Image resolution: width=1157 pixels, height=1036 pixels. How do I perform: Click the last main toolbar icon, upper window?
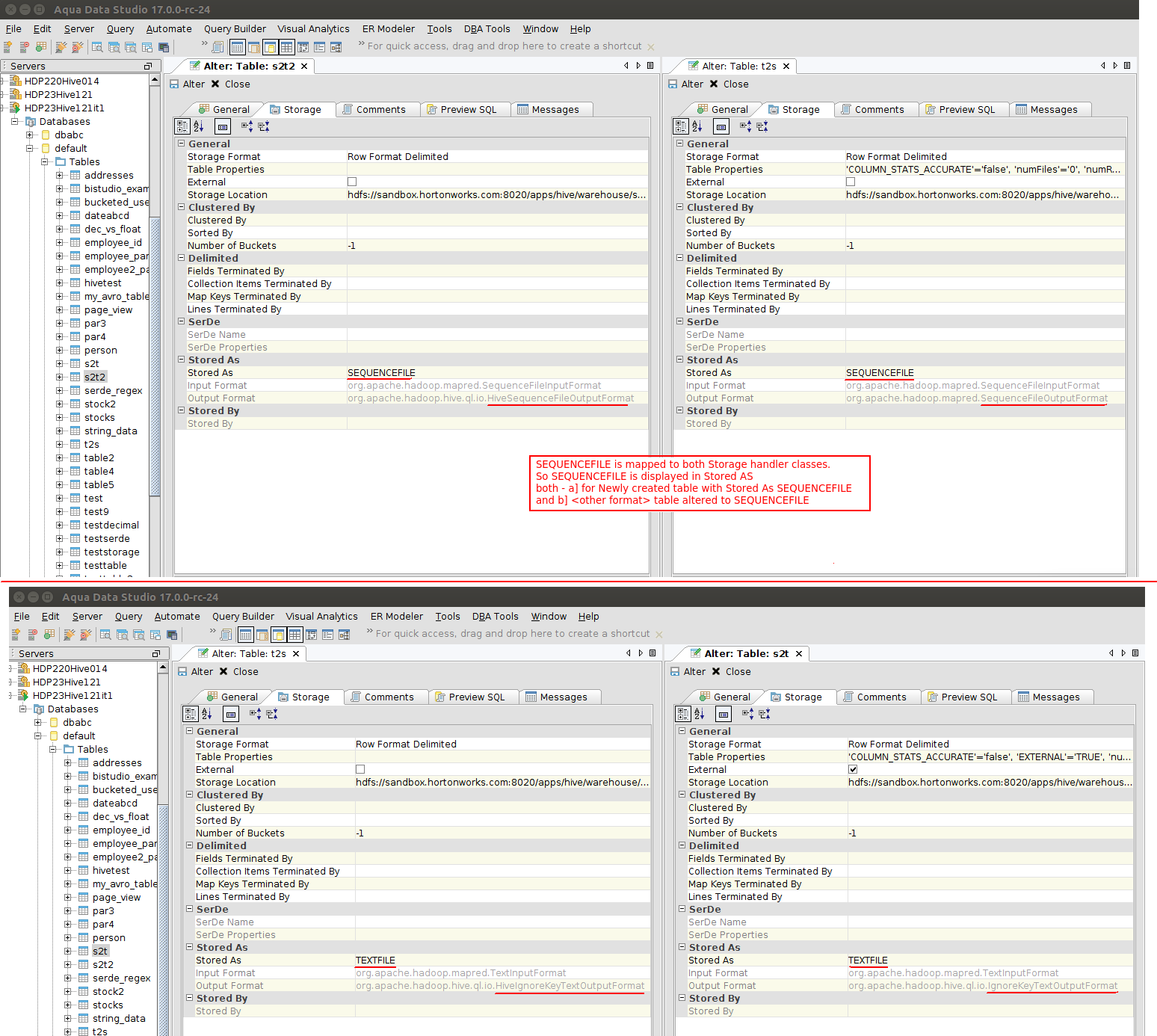click(x=336, y=47)
